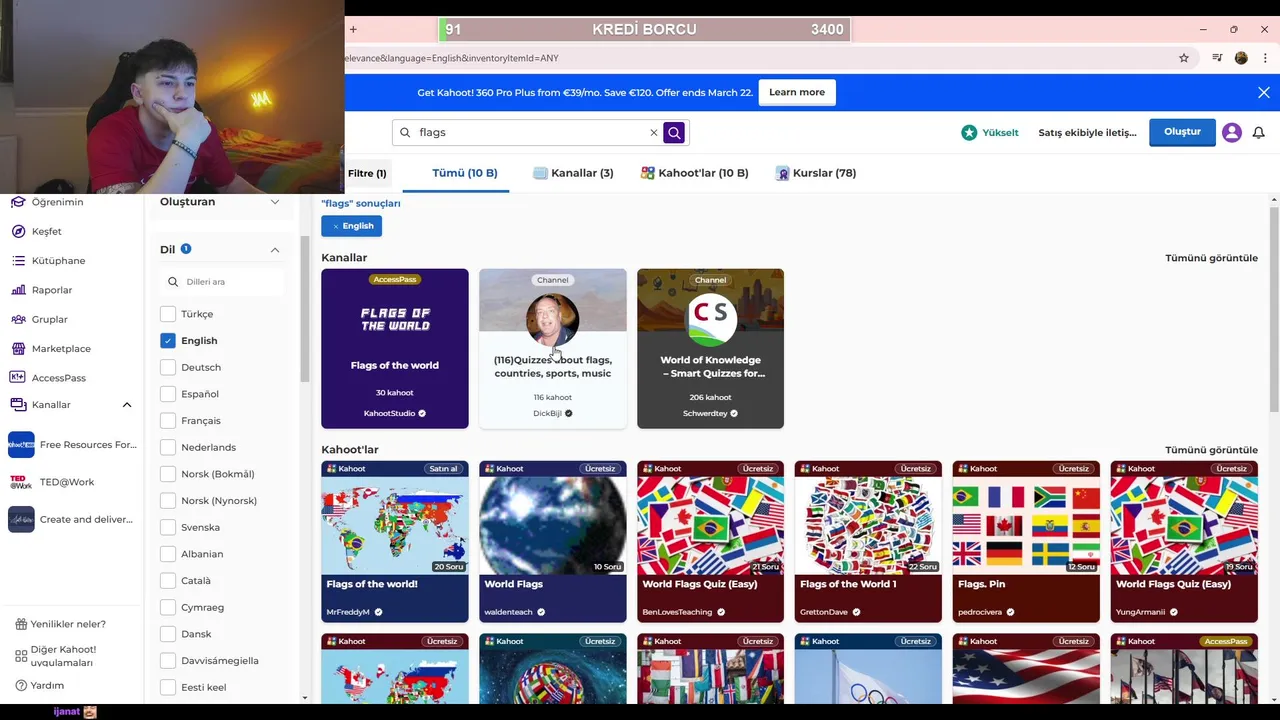Open AccessPass icon in sidebar
1280x720 pixels.
(48, 378)
